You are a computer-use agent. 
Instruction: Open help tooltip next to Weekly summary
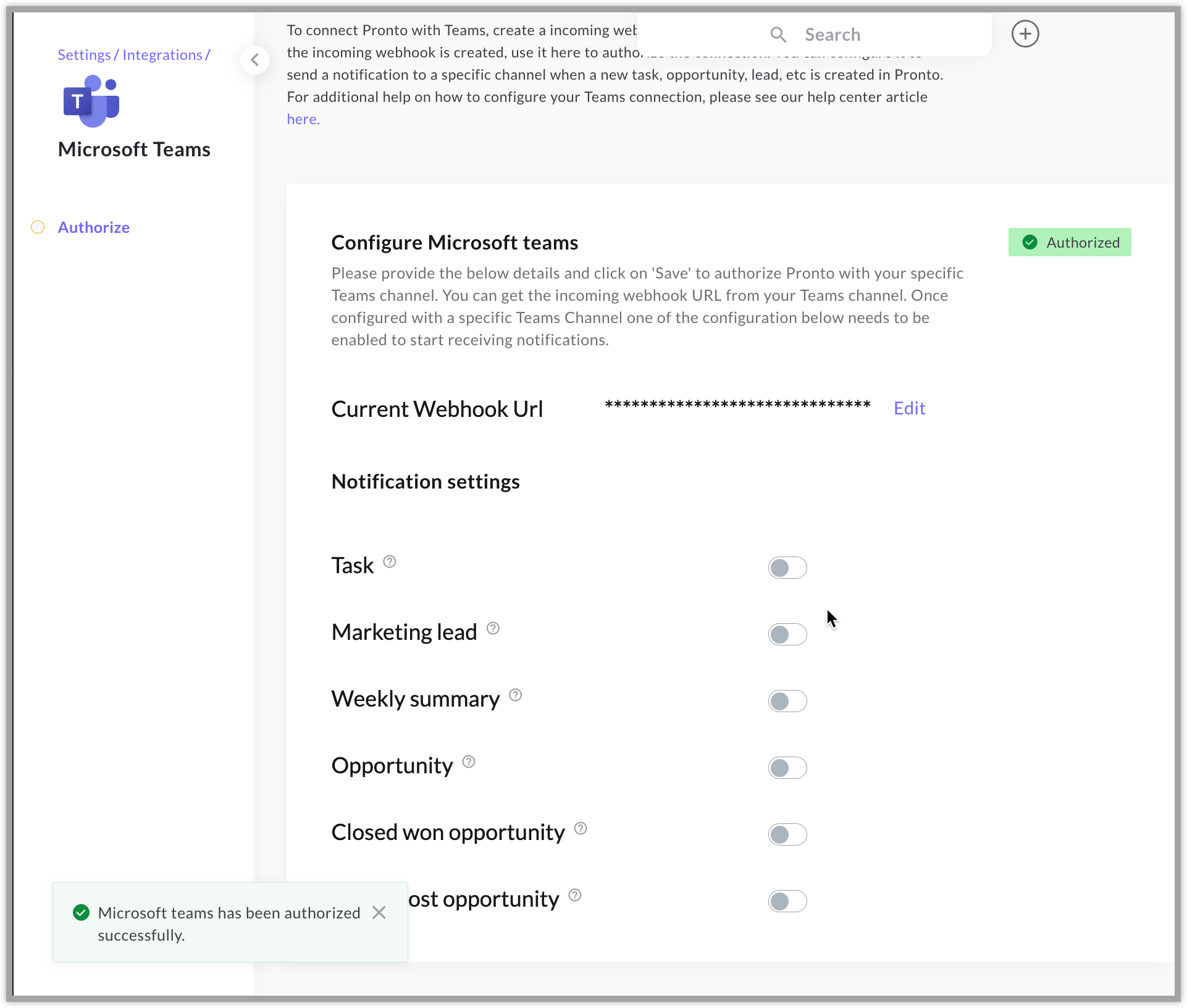pyautogui.click(x=516, y=695)
